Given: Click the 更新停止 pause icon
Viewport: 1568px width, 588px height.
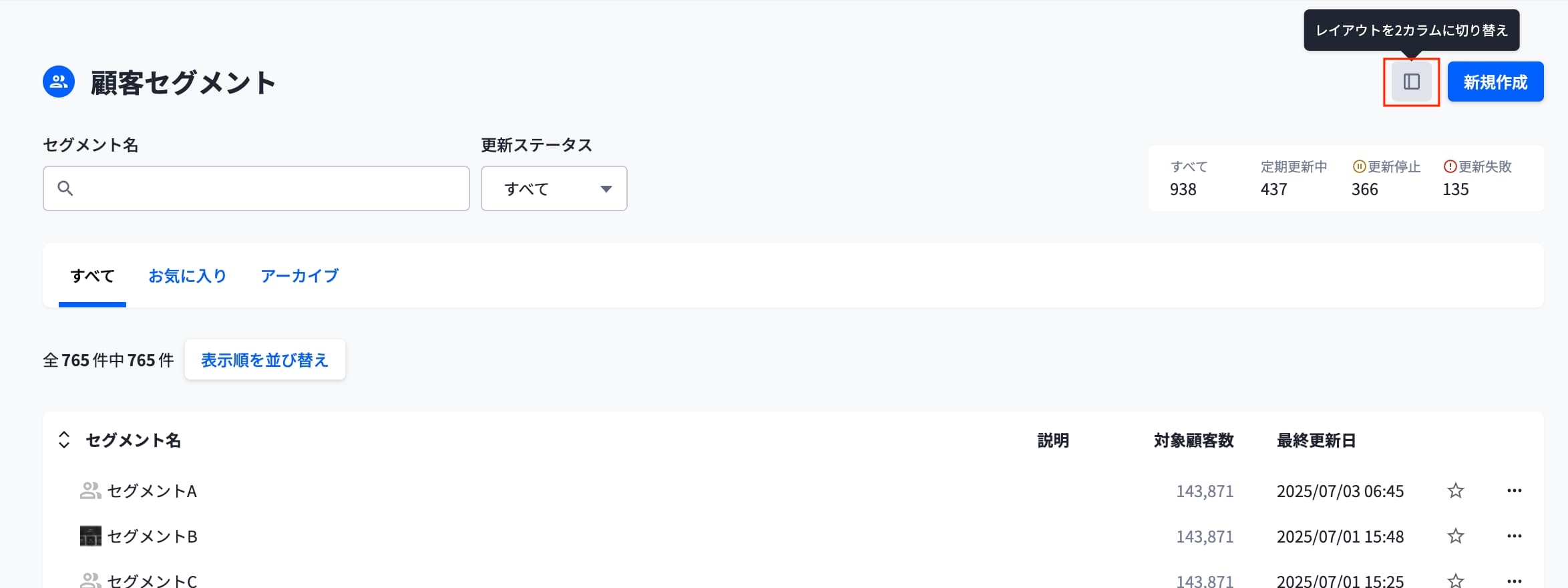Looking at the screenshot, I should click(1359, 166).
